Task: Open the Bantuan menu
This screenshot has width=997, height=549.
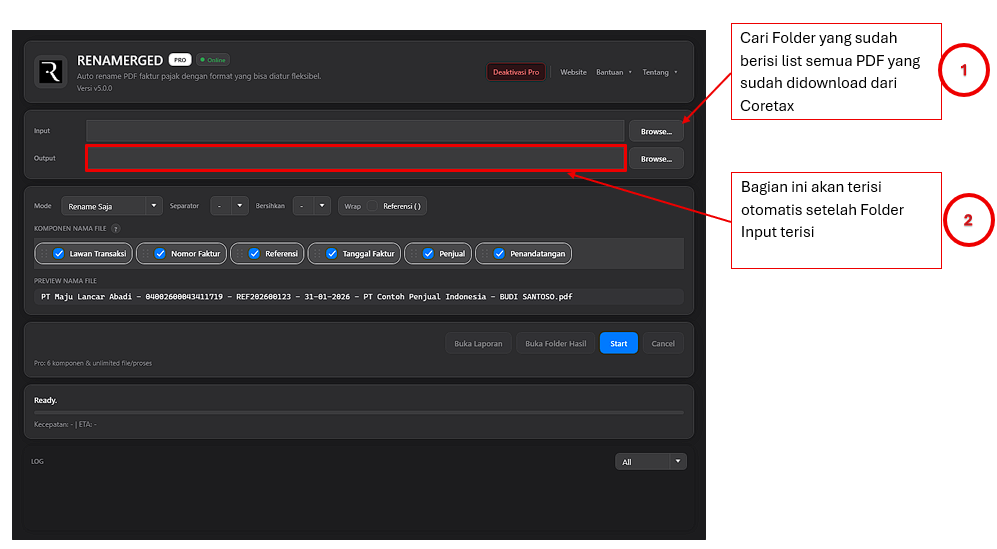Action: point(614,72)
